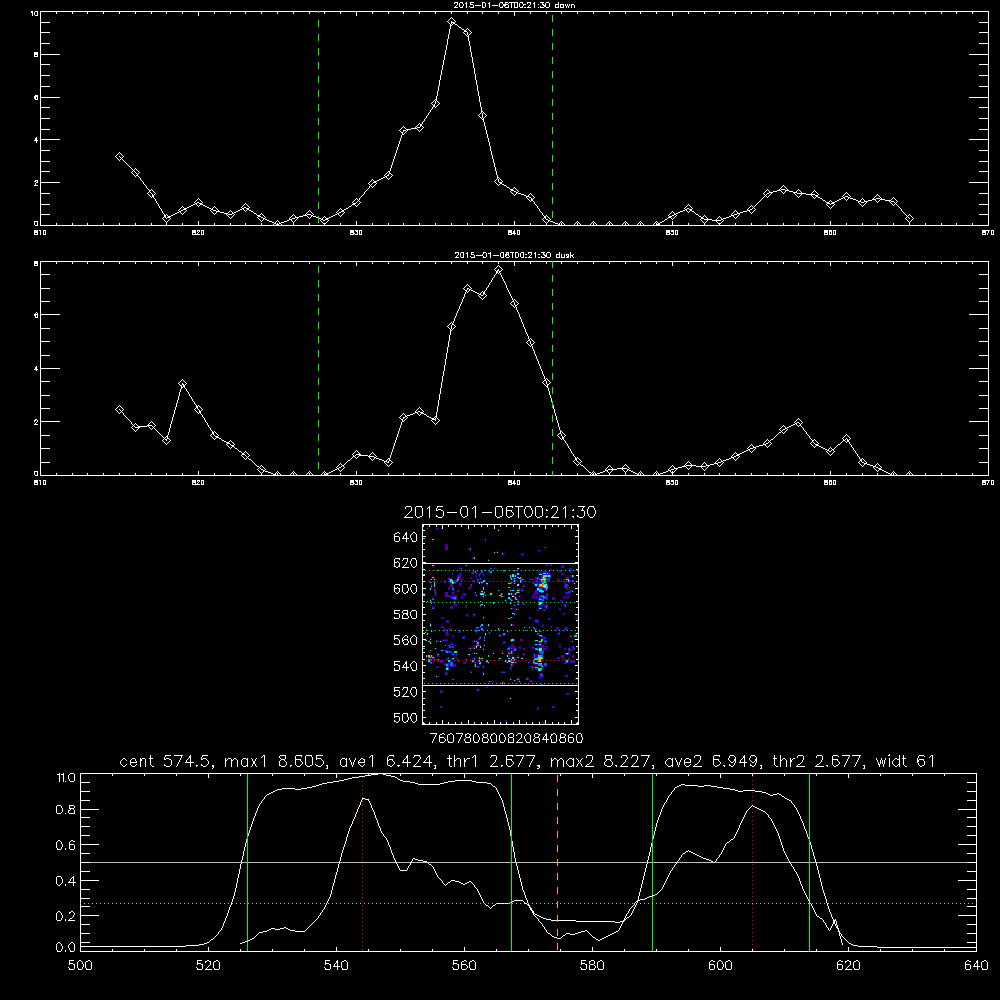Click the highest diamond marker in dawn plot

point(452,22)
